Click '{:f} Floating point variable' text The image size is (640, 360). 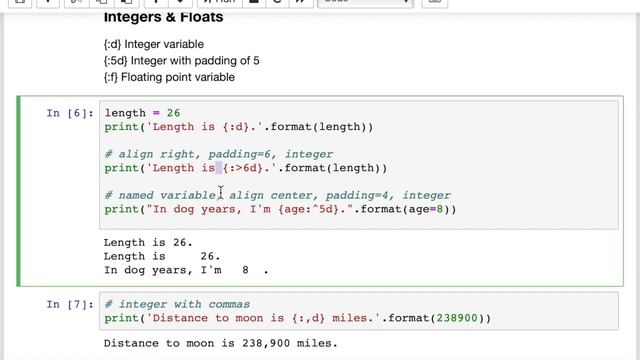coord(169,77)
